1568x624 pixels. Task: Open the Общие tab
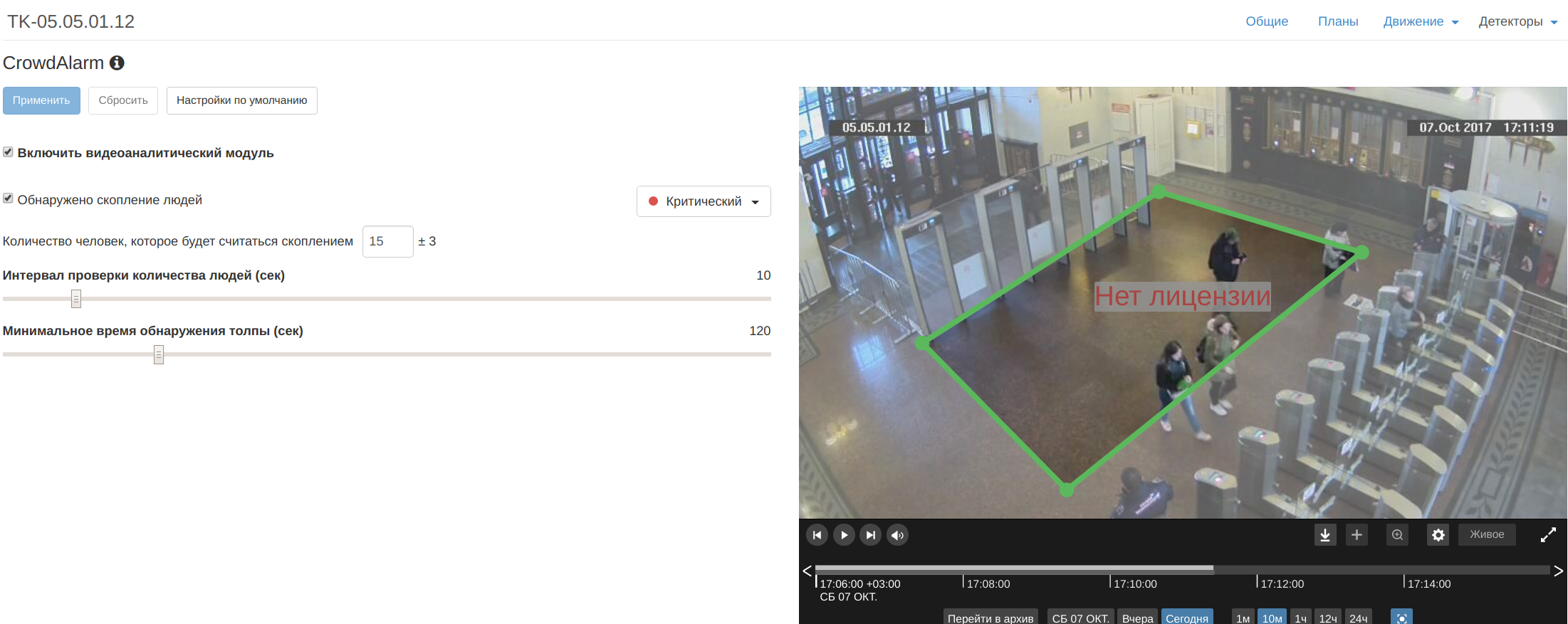(1267, 21)
